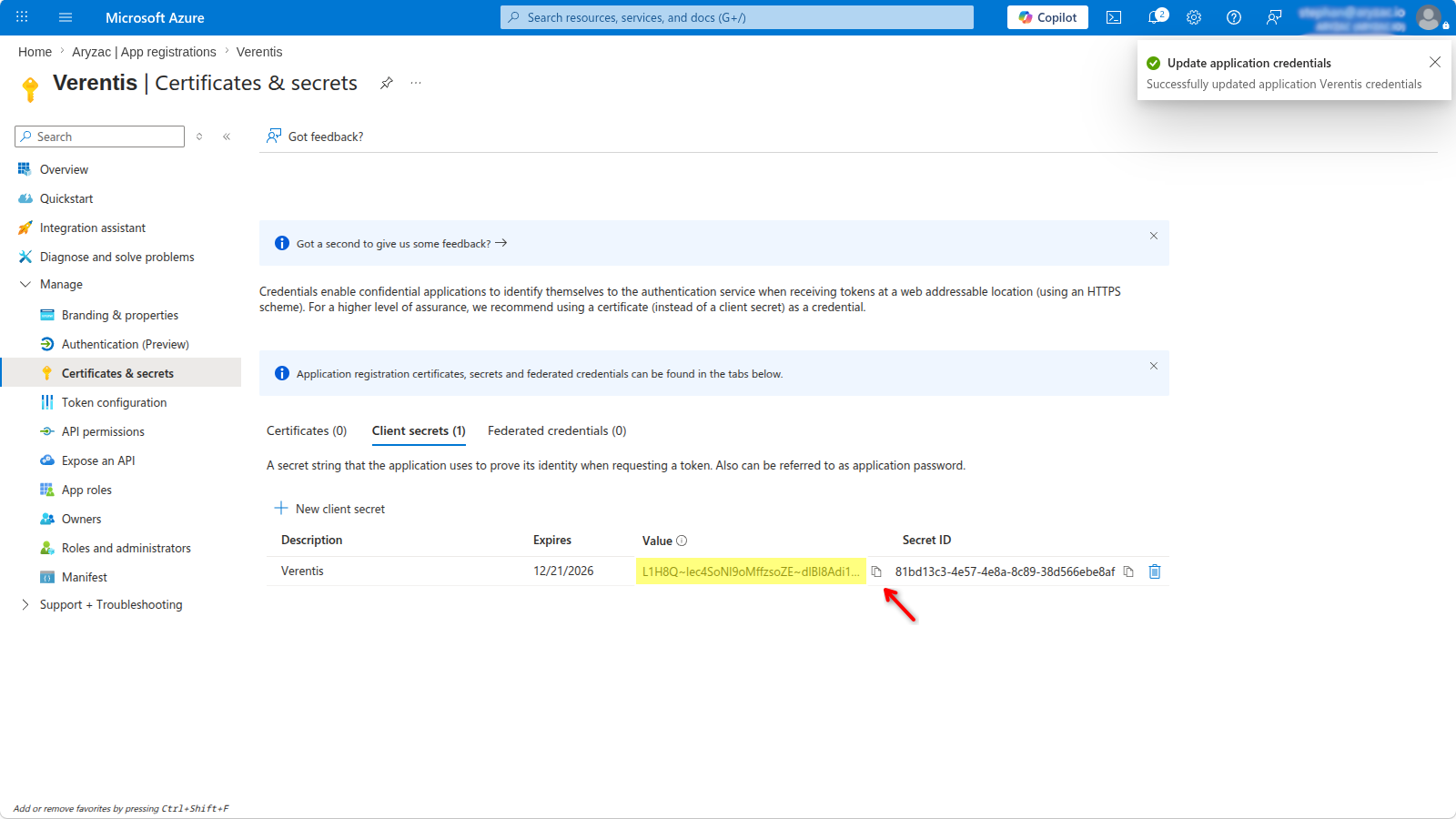The width and height of the screenshot is (1456, 819).
Task: Open the give us some feedback link
Action: pyautogui.click(x=401, y=244)
